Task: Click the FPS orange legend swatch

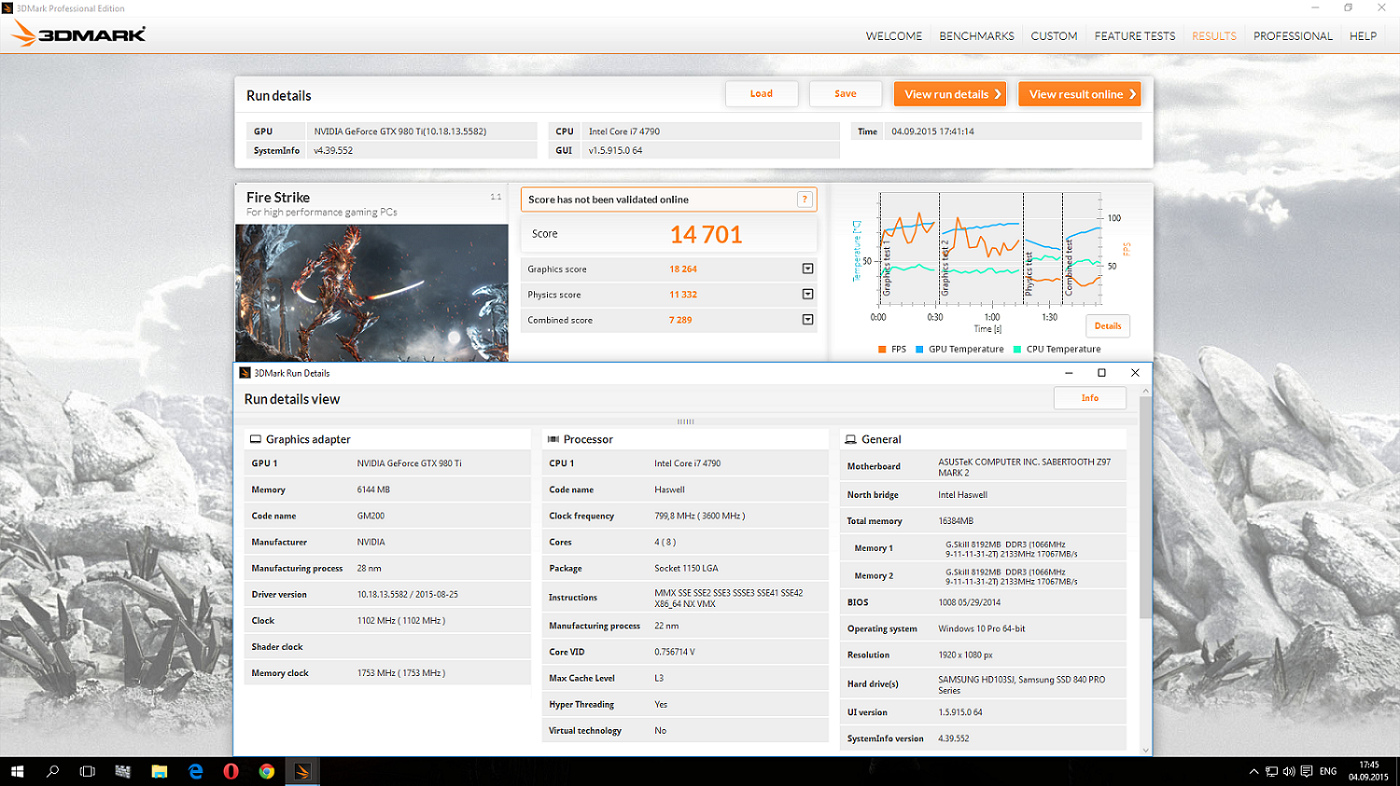Action: pos(882,349)
